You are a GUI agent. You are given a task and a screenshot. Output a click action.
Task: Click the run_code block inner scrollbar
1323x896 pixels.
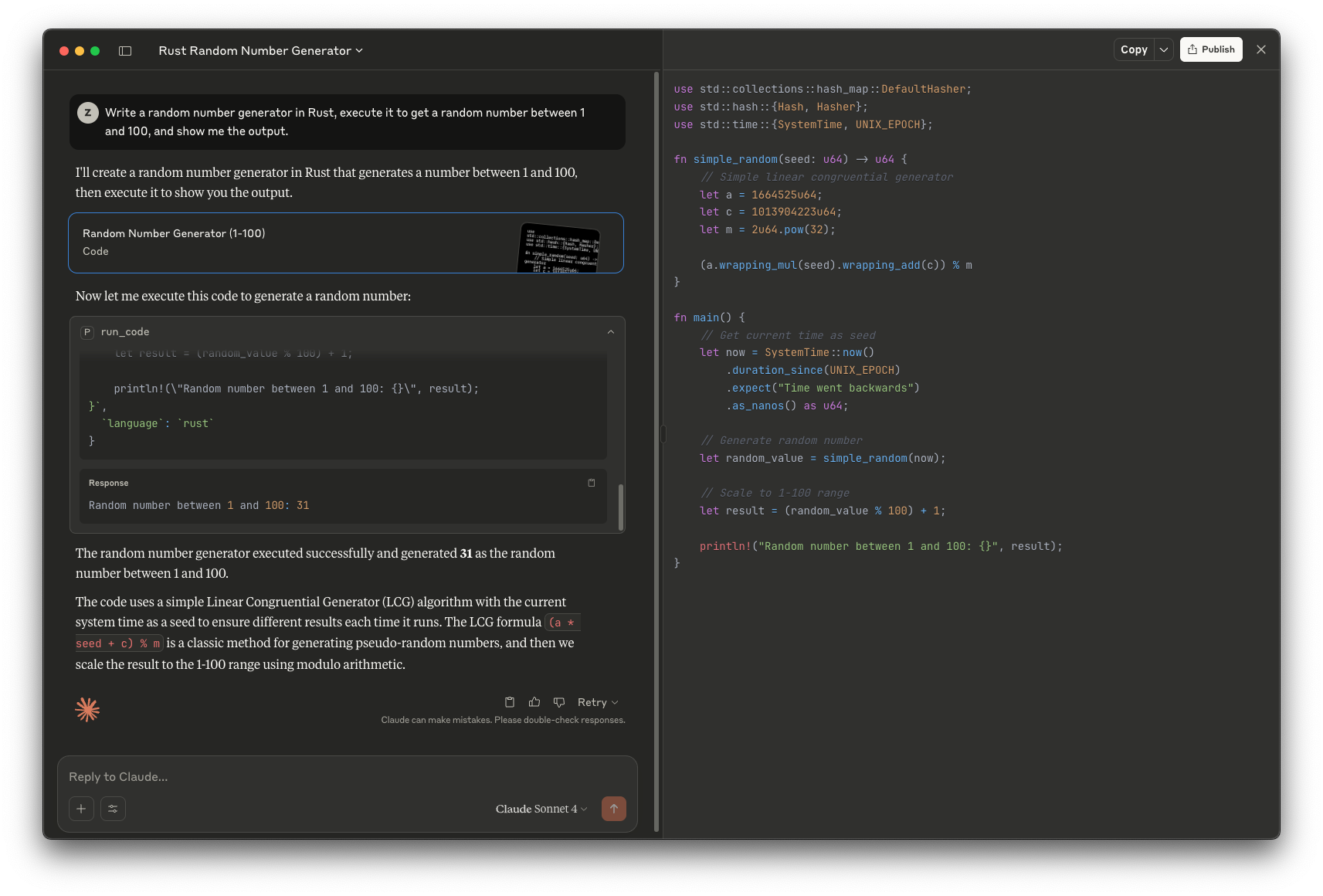coord(621,507)
